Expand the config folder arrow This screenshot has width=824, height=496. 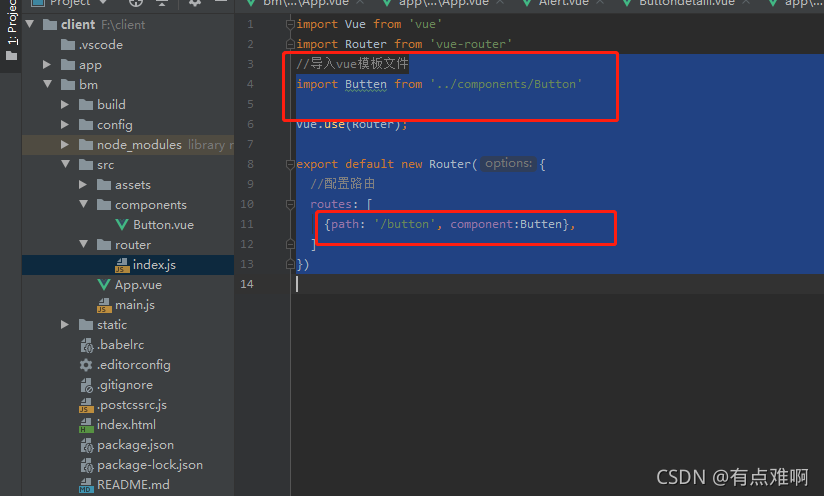[x=65, y=125]
